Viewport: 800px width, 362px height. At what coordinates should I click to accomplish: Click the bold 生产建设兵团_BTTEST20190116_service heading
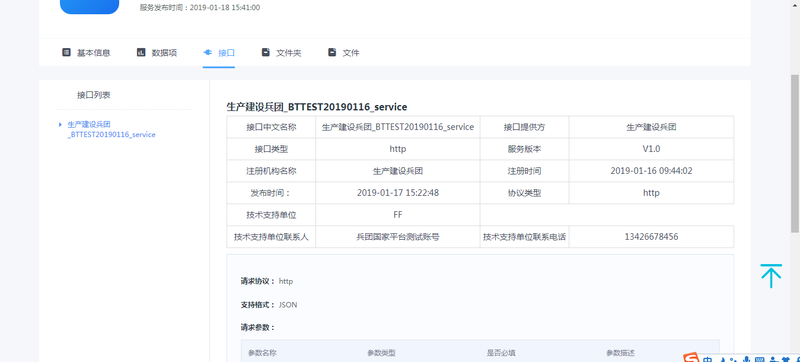[317, 107]
